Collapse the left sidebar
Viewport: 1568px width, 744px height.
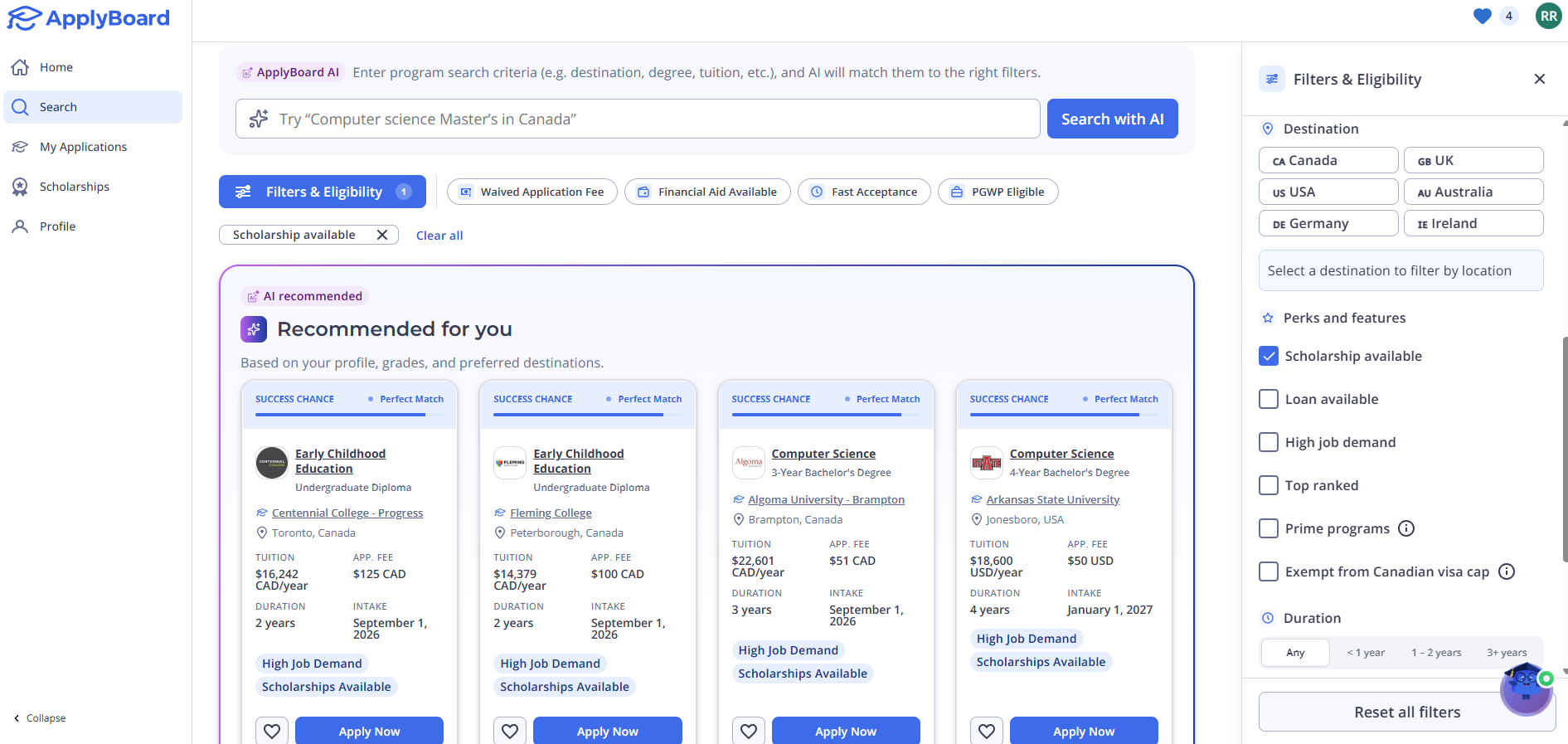40,718
